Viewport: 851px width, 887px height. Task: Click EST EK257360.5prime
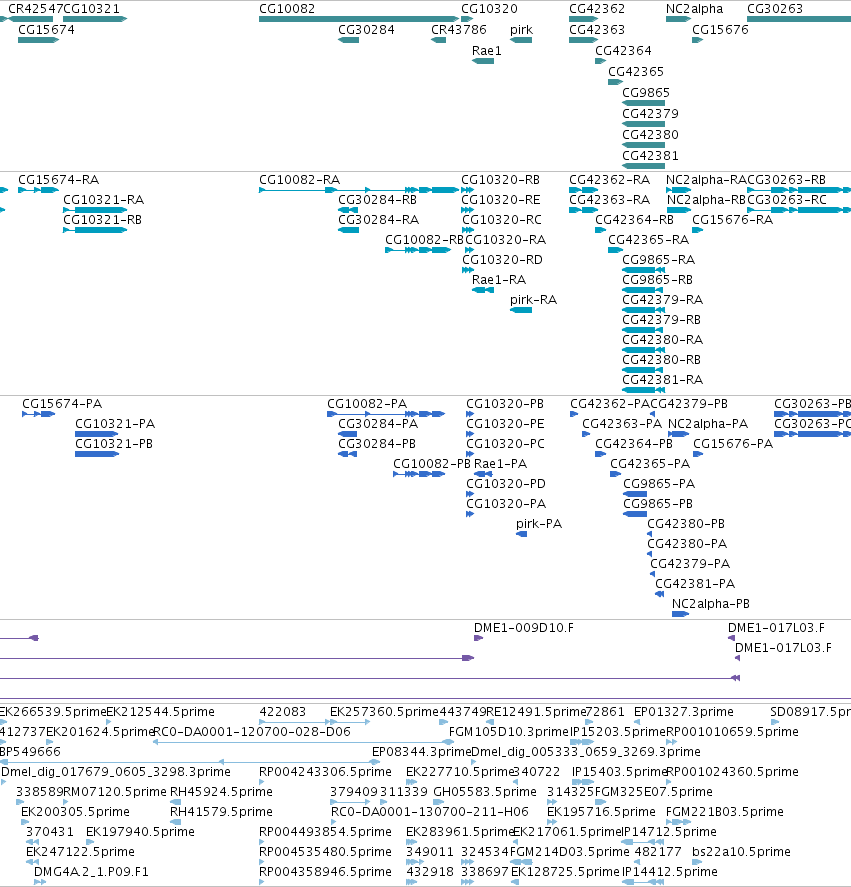350,722
